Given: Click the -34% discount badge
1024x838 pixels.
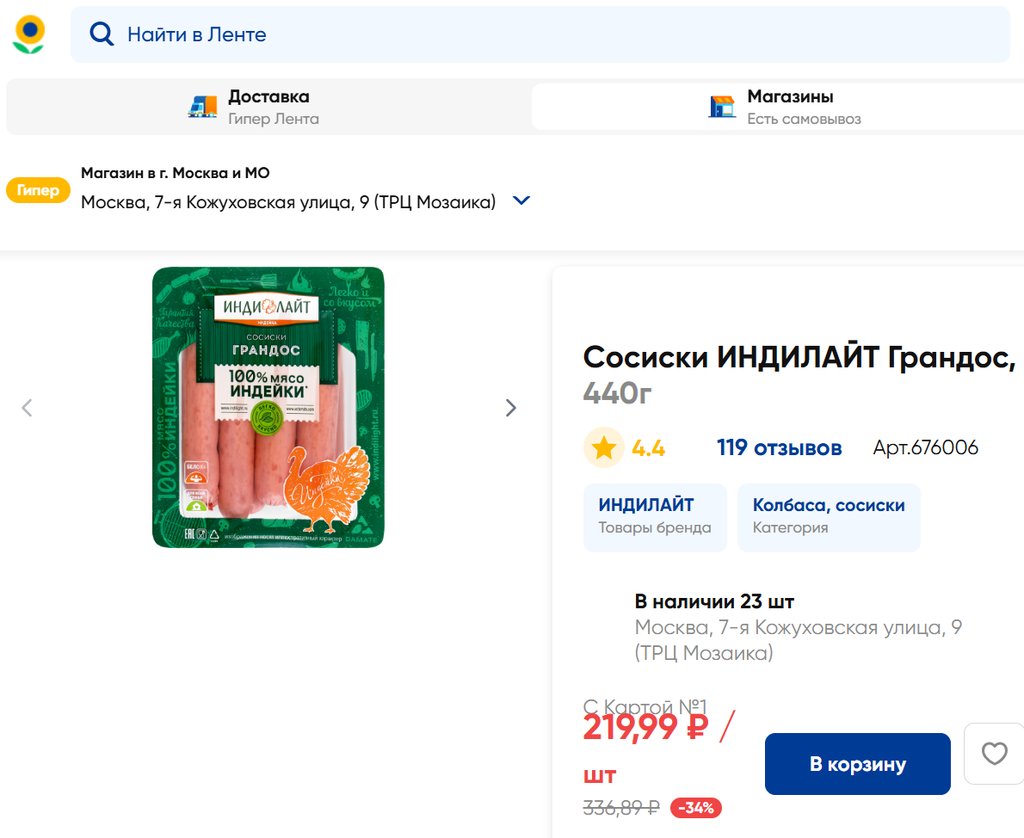Looking at the screenshot, I should click(696, 808).
